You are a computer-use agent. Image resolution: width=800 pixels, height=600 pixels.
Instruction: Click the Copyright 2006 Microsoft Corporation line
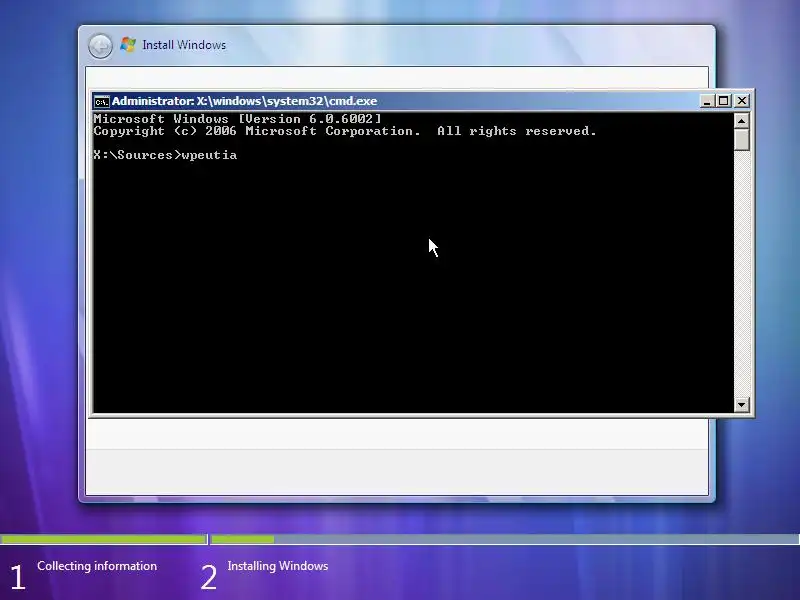(x=345, y=131)
